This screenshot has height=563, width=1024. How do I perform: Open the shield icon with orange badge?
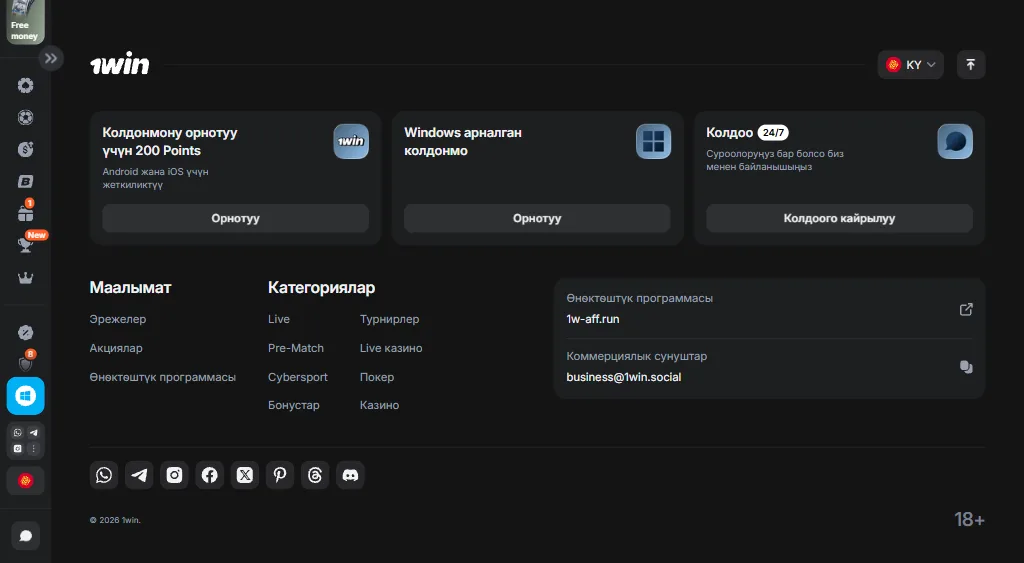25,362
